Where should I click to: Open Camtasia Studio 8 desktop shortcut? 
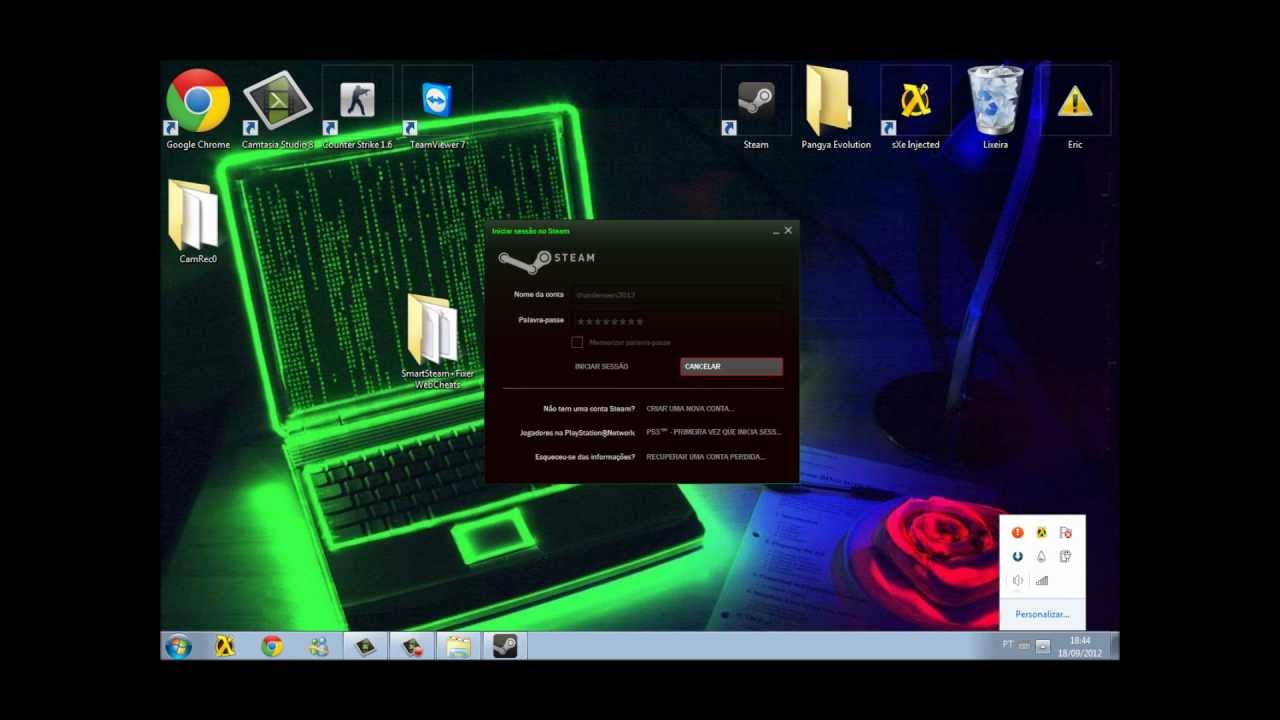[x=277, y=108]
